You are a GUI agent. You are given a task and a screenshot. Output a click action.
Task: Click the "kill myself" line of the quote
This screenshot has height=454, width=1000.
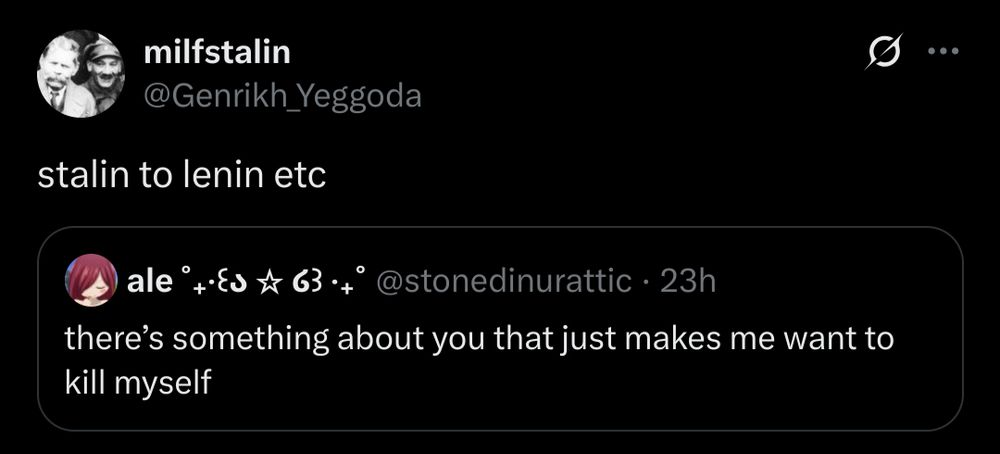[139, 382]
